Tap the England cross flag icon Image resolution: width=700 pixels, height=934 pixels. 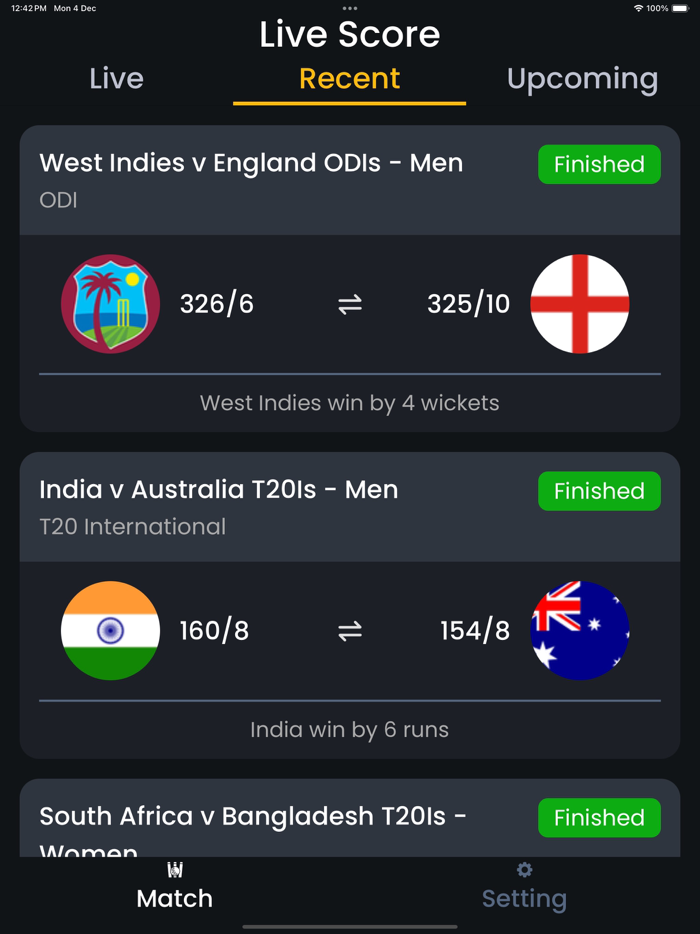pyautogui.click(x=580, y=304)
